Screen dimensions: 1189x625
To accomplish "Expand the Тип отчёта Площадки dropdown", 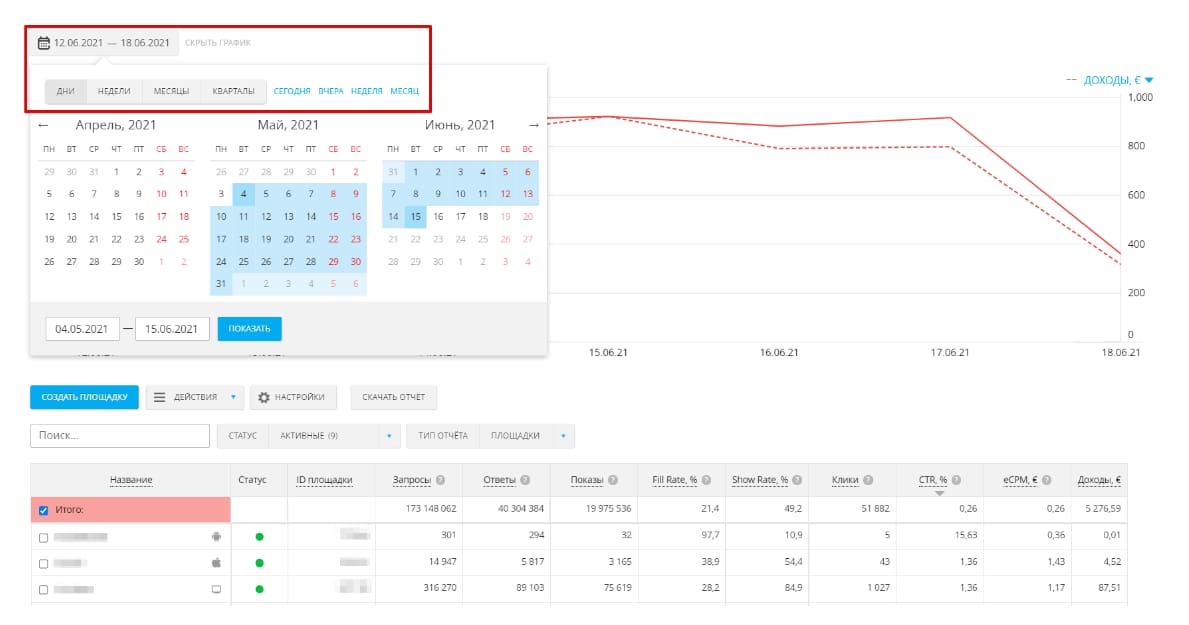I will click(x=563, y=436).
